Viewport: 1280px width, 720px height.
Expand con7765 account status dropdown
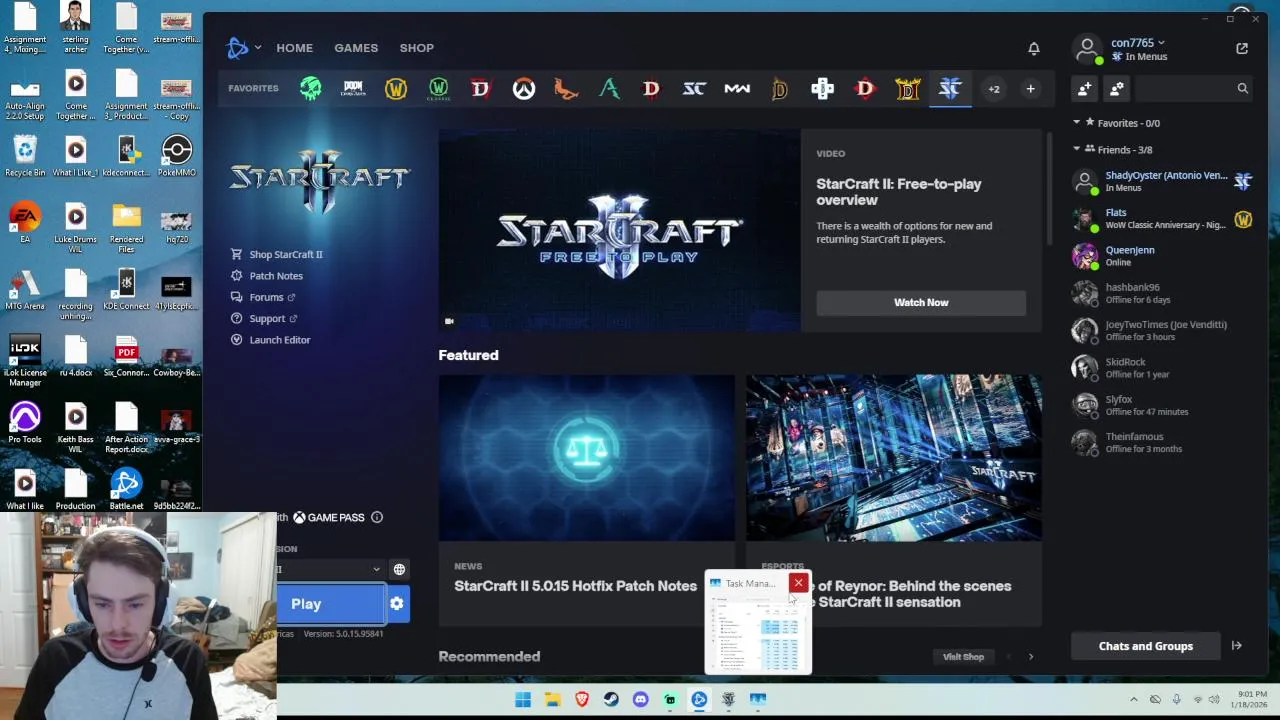pos(1138,43)
